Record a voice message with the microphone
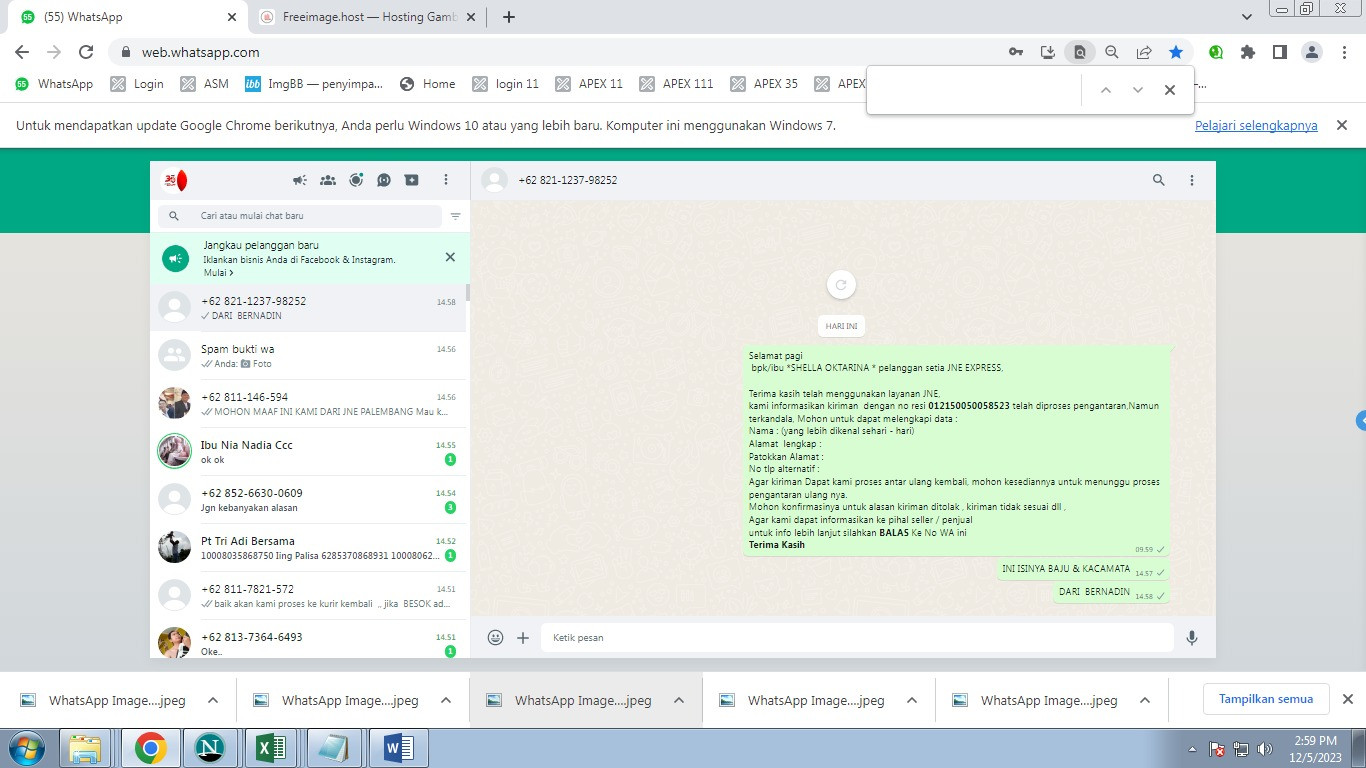Viewport: 1366px width, 768px height. point(1192,638)
